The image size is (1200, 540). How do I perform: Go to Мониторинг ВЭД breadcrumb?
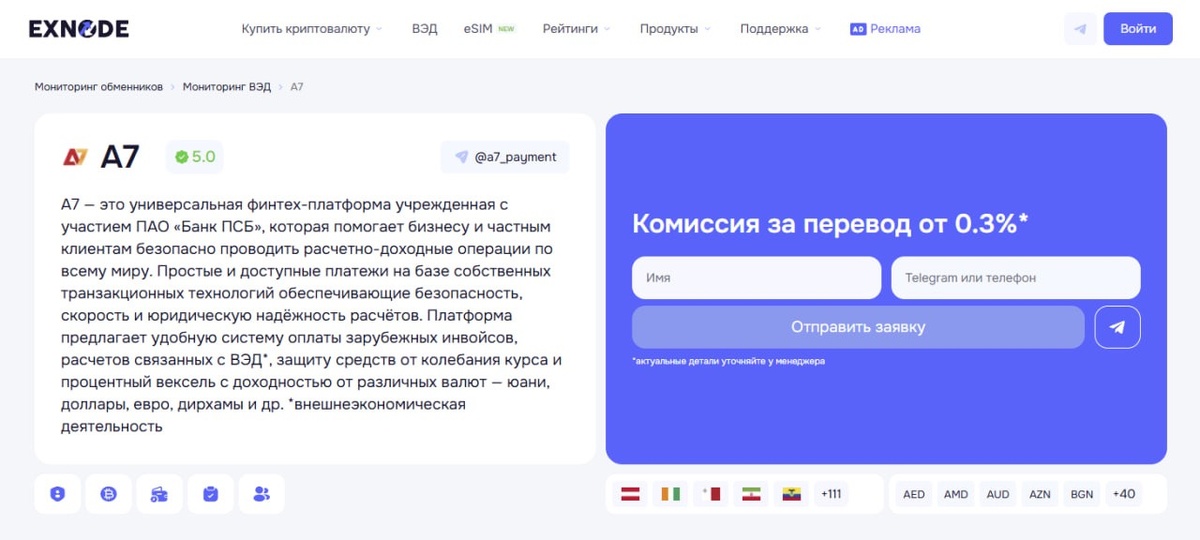tap(227, 87)
